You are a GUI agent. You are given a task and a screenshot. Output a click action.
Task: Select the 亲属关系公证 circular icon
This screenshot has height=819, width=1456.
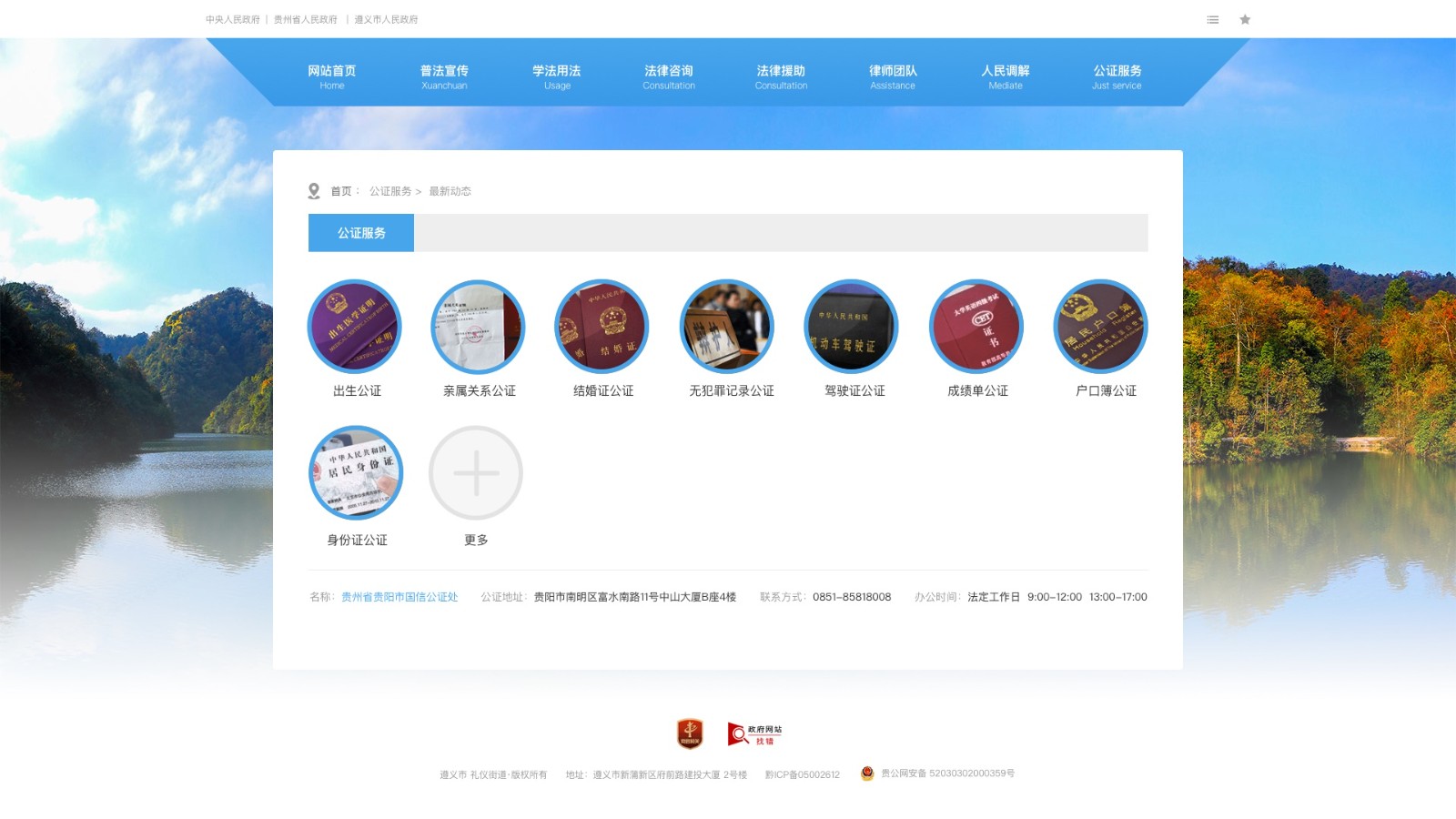click(x=478, y=327)
